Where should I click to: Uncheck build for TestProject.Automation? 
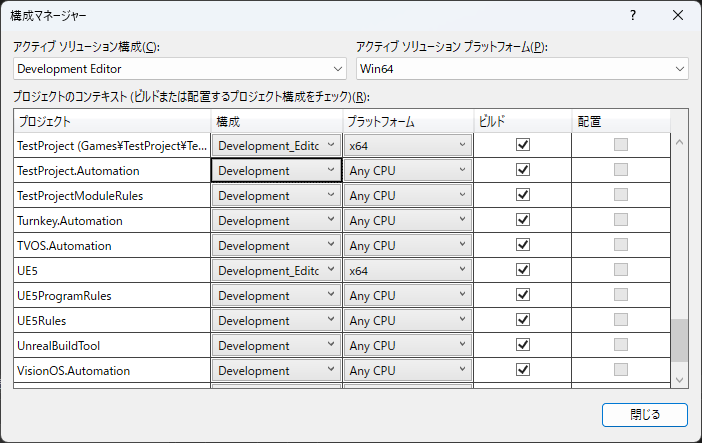point(523,170)
